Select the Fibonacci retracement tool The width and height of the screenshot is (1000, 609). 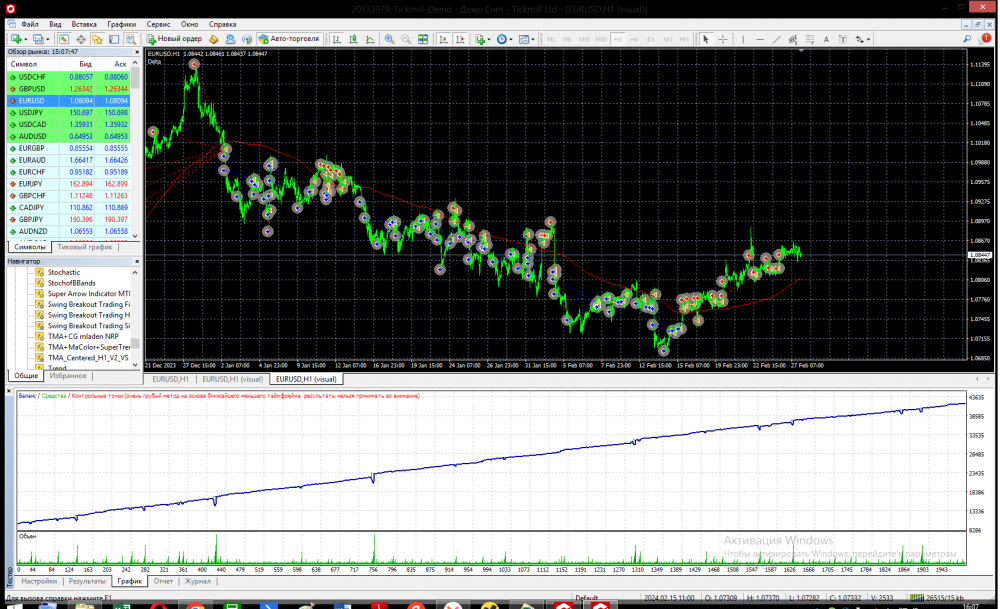click(809, 39)
